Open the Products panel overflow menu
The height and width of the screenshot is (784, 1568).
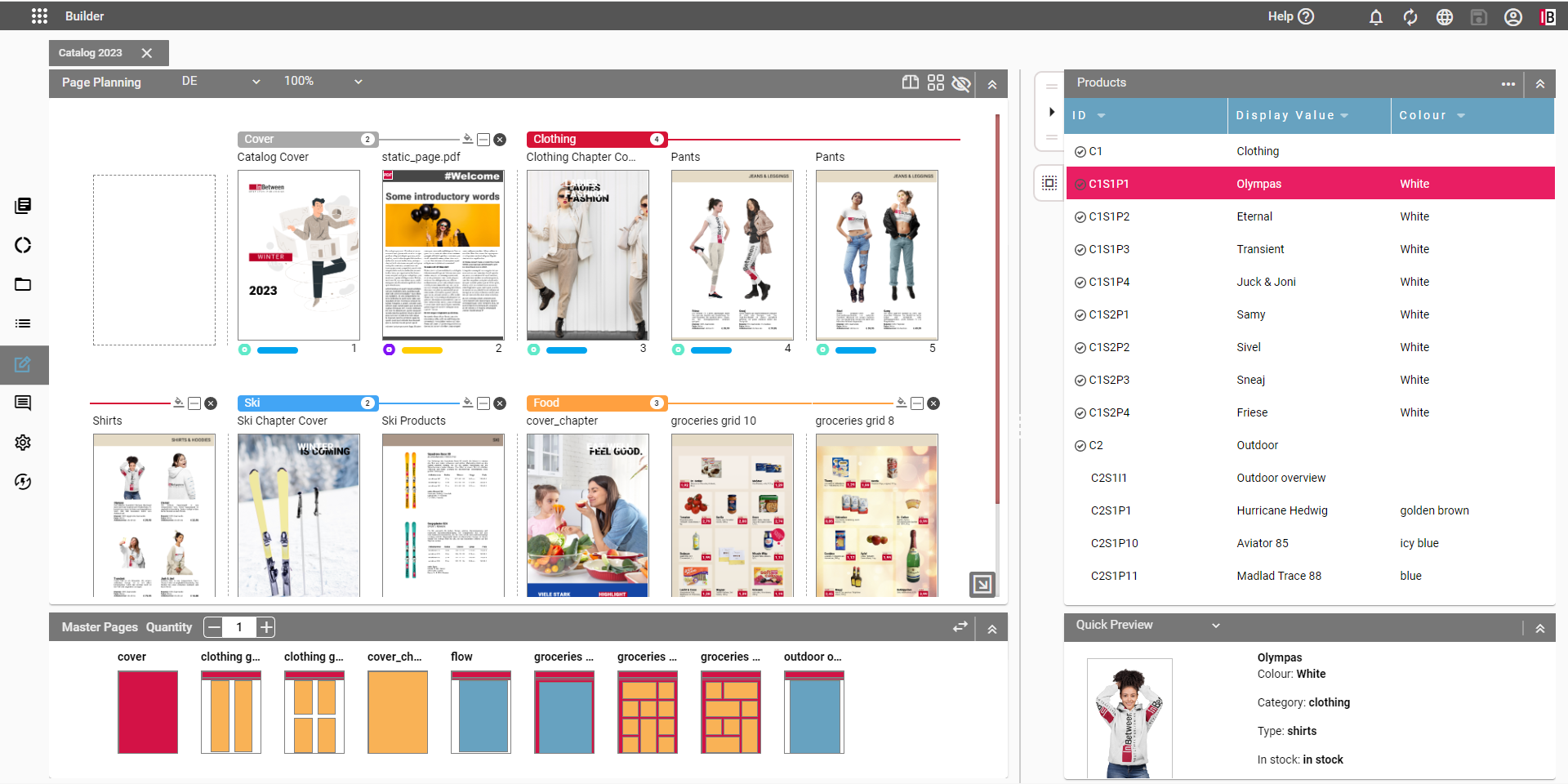coord(1508,83)
